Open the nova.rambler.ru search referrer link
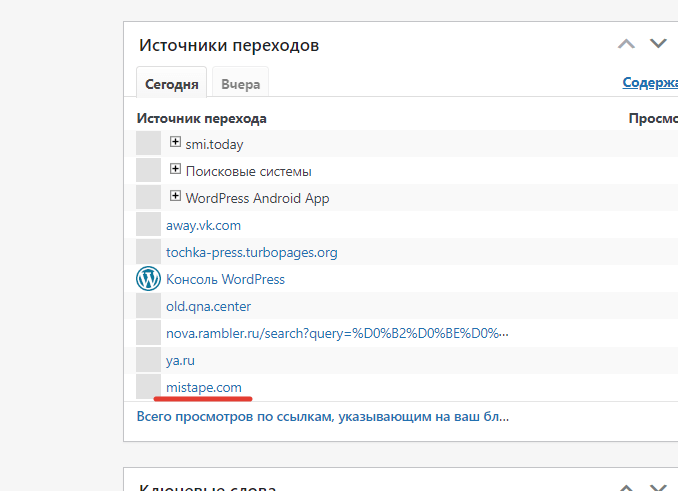 [x=337, y=333]
